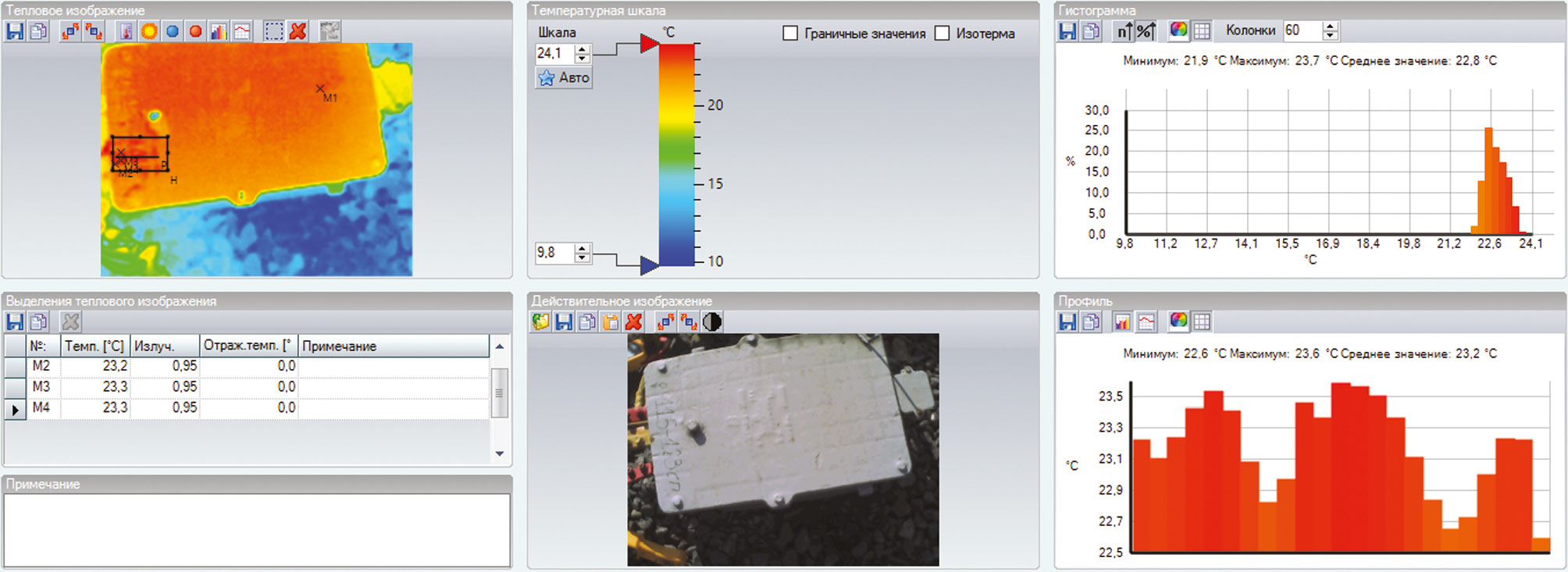The image size is (1568, 572).
Task: Open histogram tool in thermal image toolbar
Action: [219, 32]
